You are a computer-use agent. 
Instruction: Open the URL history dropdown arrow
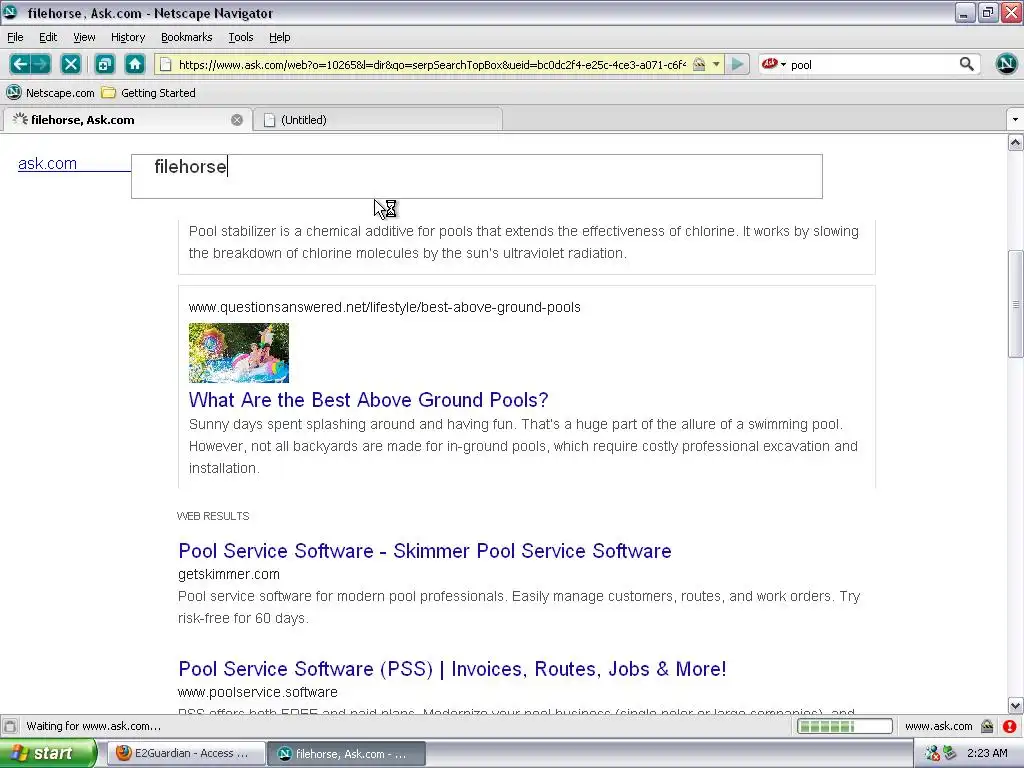[716, 65]
